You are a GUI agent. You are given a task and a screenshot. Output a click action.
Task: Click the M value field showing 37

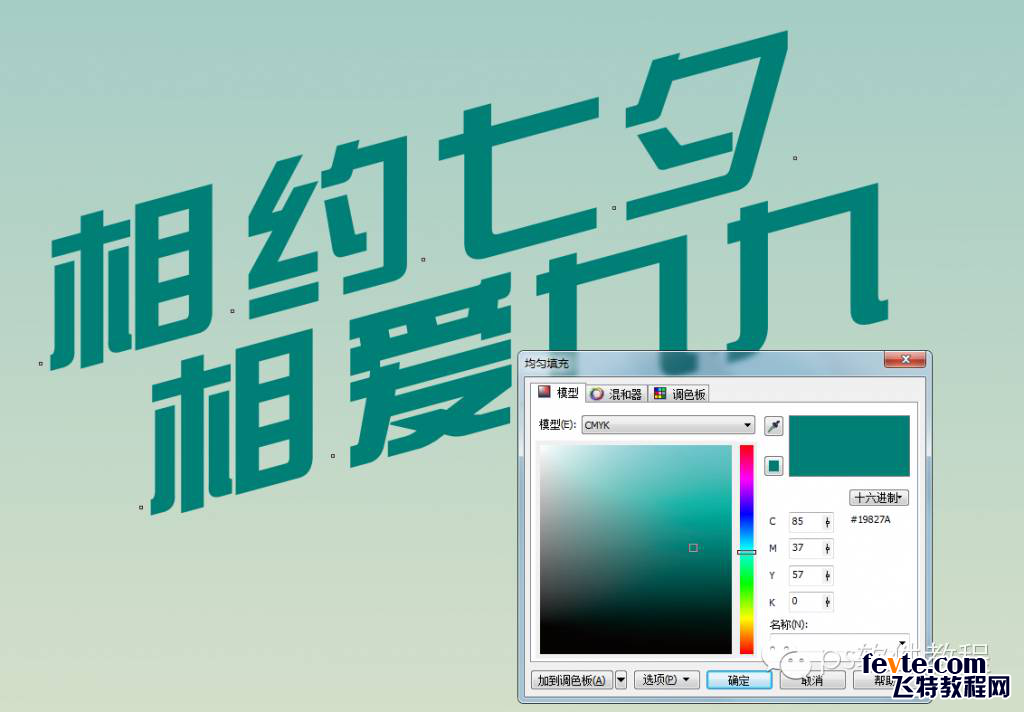[x=804, y=548]
